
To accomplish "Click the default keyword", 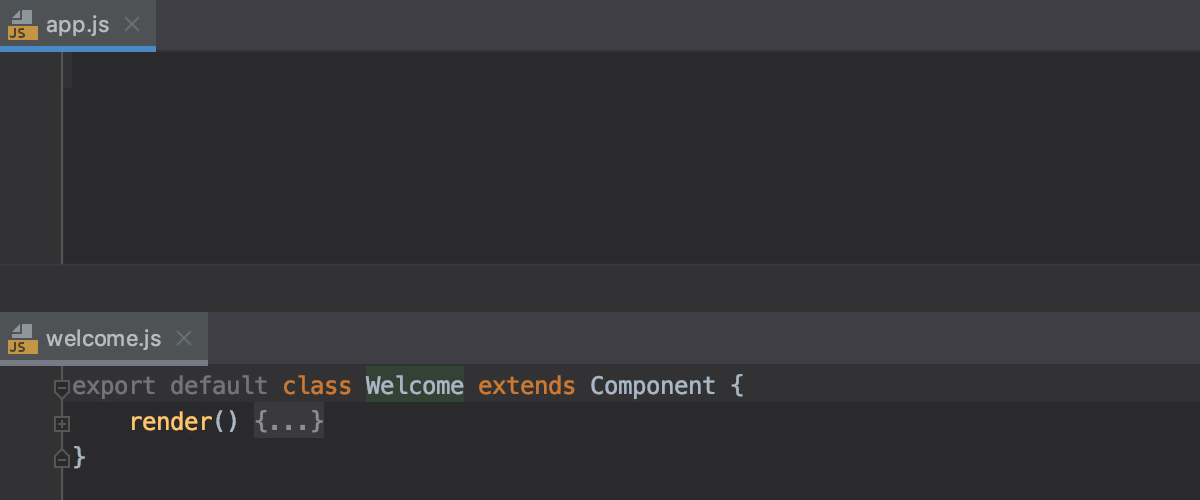I will [219, 385].
